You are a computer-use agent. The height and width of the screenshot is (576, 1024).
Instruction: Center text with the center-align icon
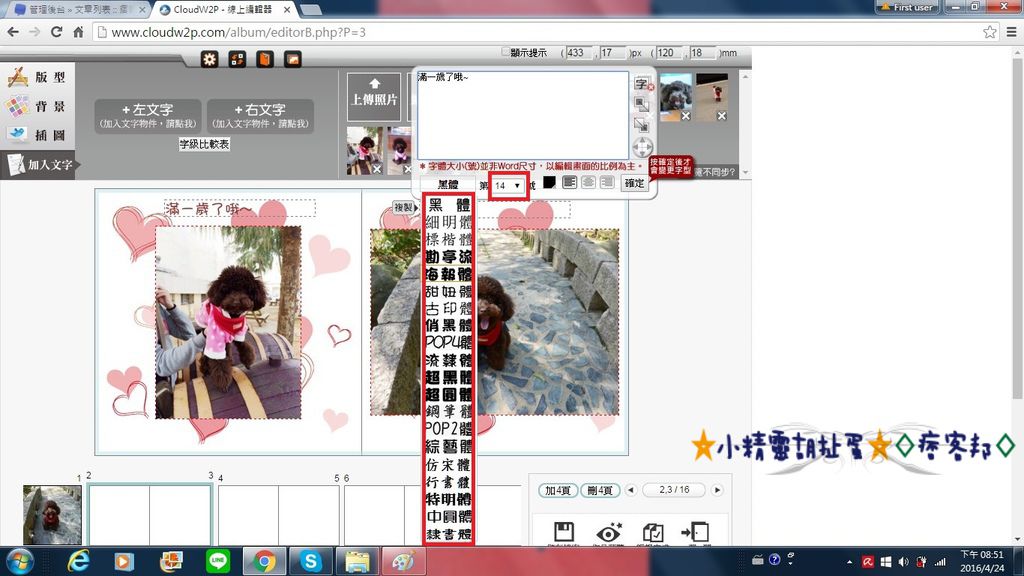pyautogui.click(x=588, y=182)
